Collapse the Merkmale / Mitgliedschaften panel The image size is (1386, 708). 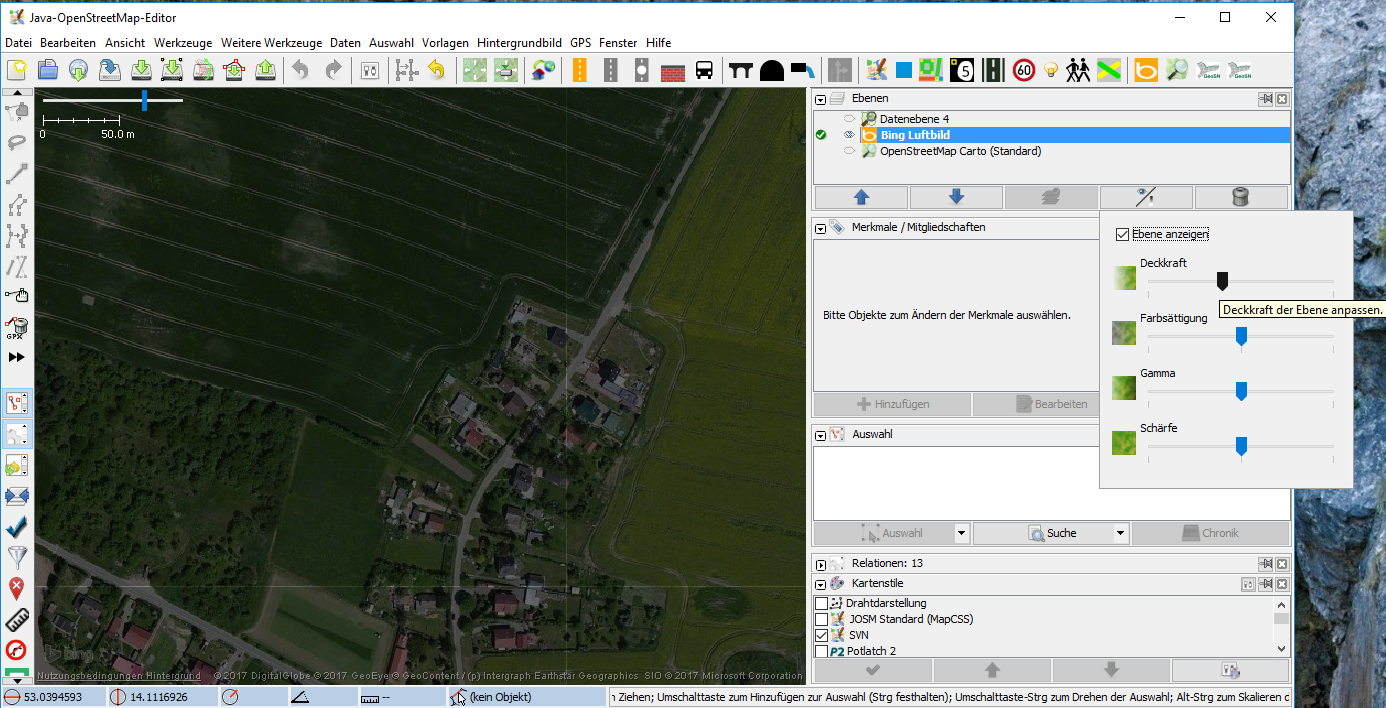pyautogui.click(x=821, y=228)
